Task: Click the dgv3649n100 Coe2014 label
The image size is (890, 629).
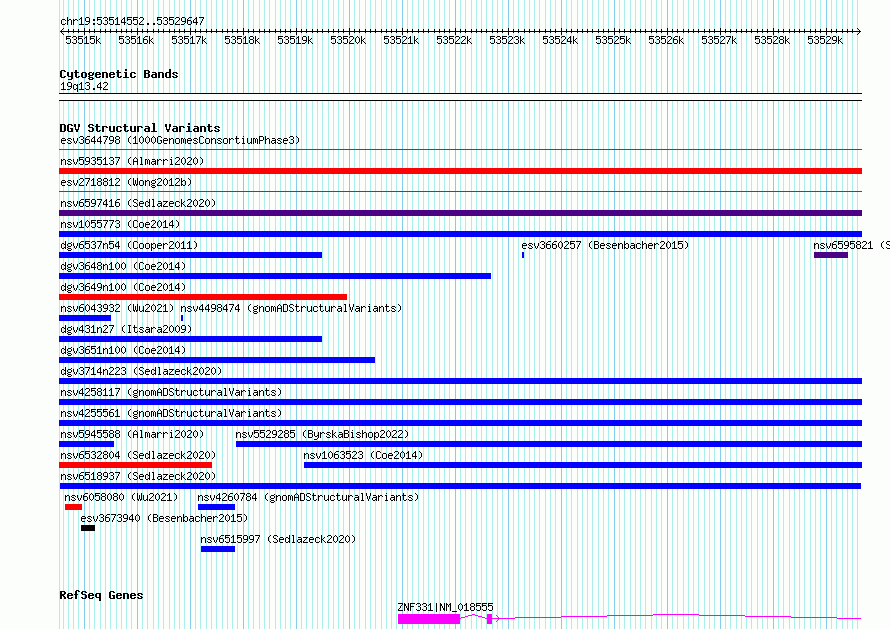Action: click(x=123, y=287)
